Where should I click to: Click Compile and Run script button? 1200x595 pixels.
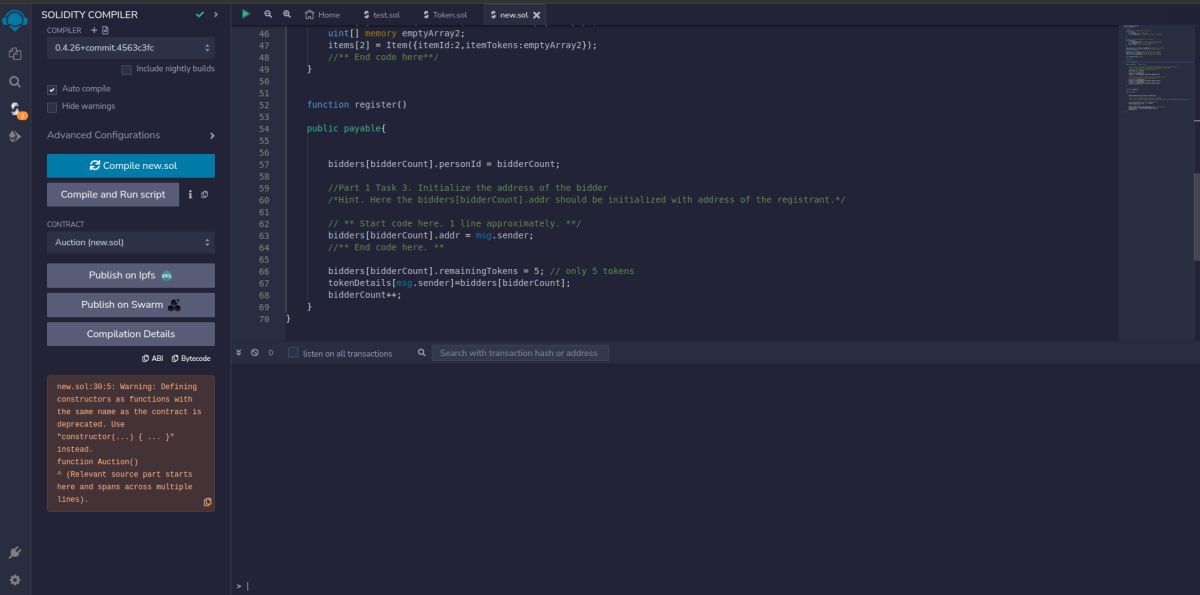(x=113, y=194)
